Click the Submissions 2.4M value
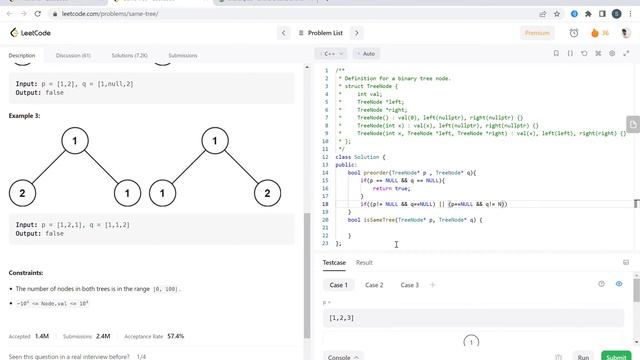This screenshot has width=640, height=360. 103,336
